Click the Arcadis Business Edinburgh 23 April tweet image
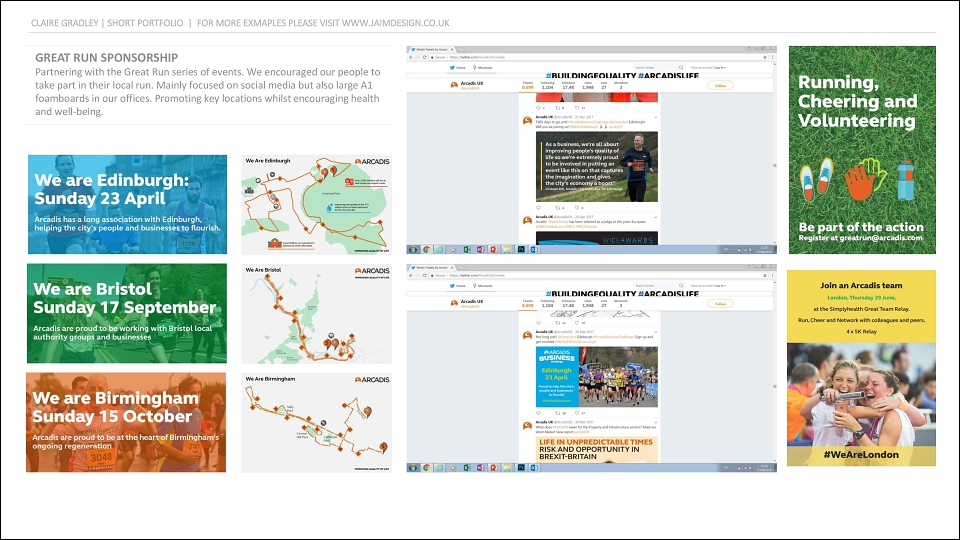The height and width of the screenshot is (540, 960). [597, 377]
